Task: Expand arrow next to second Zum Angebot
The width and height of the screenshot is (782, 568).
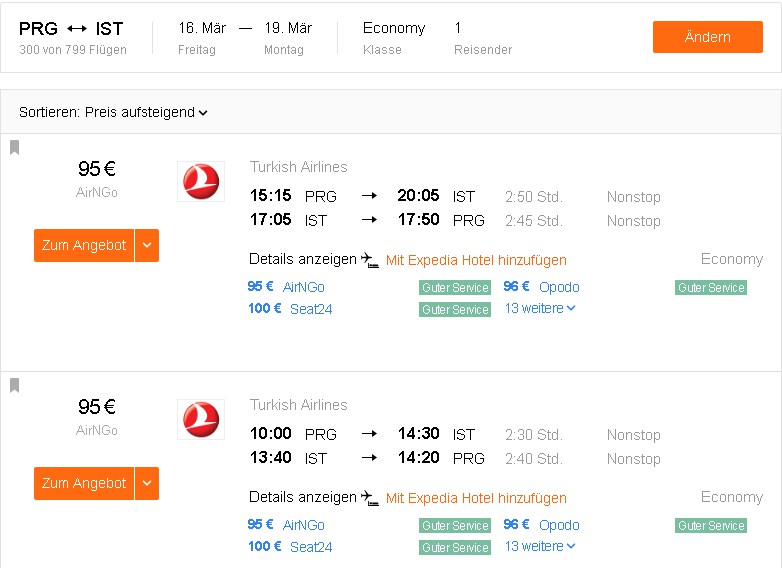Action: 147,483
